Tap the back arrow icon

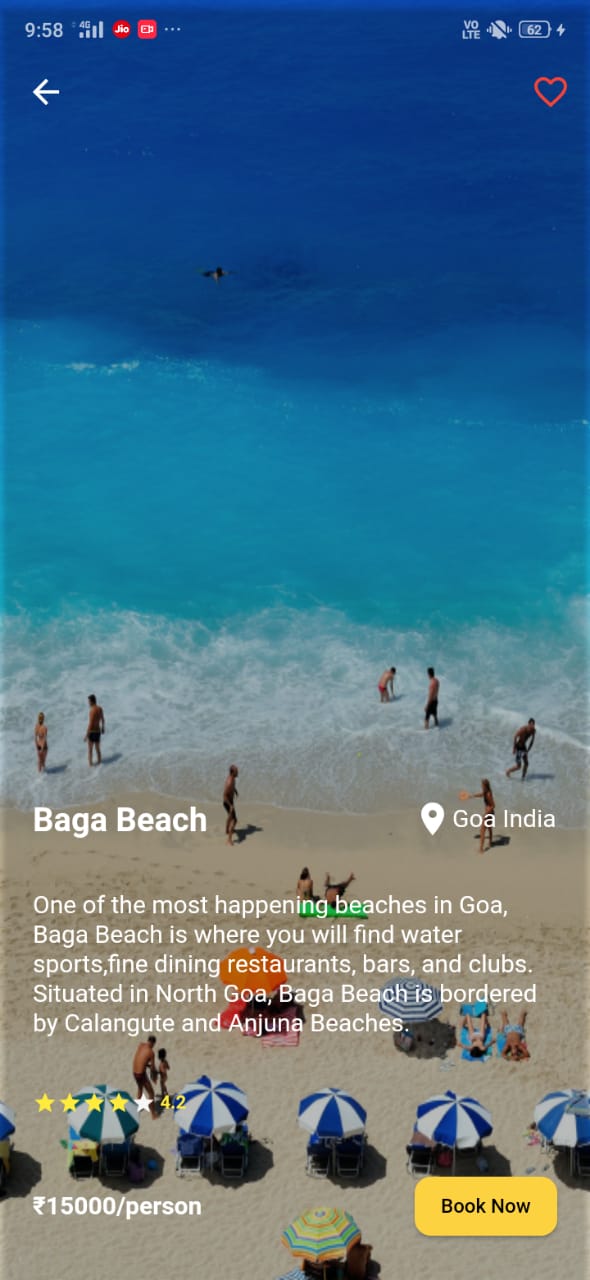click(46, 92)
